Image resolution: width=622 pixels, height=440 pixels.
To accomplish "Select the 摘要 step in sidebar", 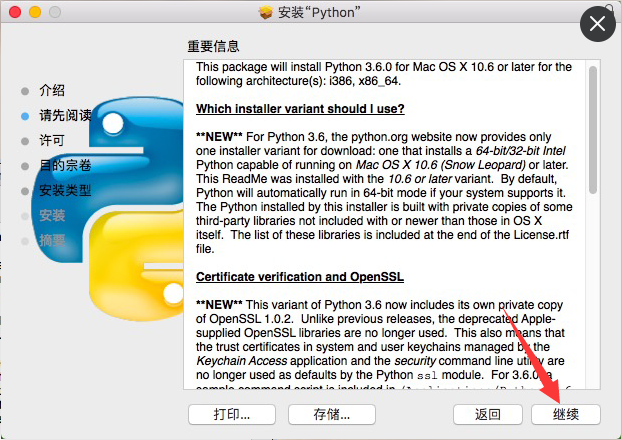I will point(52,240).
